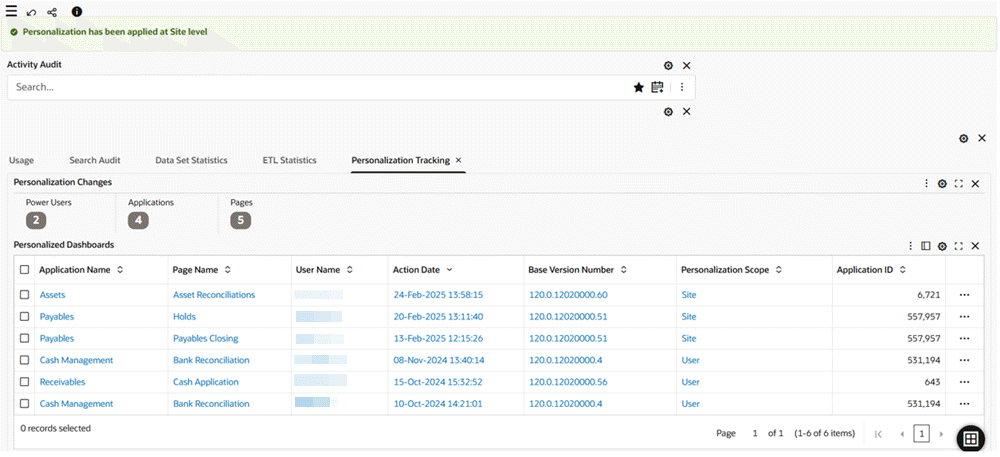Go to the previous results page

click(x=902, y=434)
